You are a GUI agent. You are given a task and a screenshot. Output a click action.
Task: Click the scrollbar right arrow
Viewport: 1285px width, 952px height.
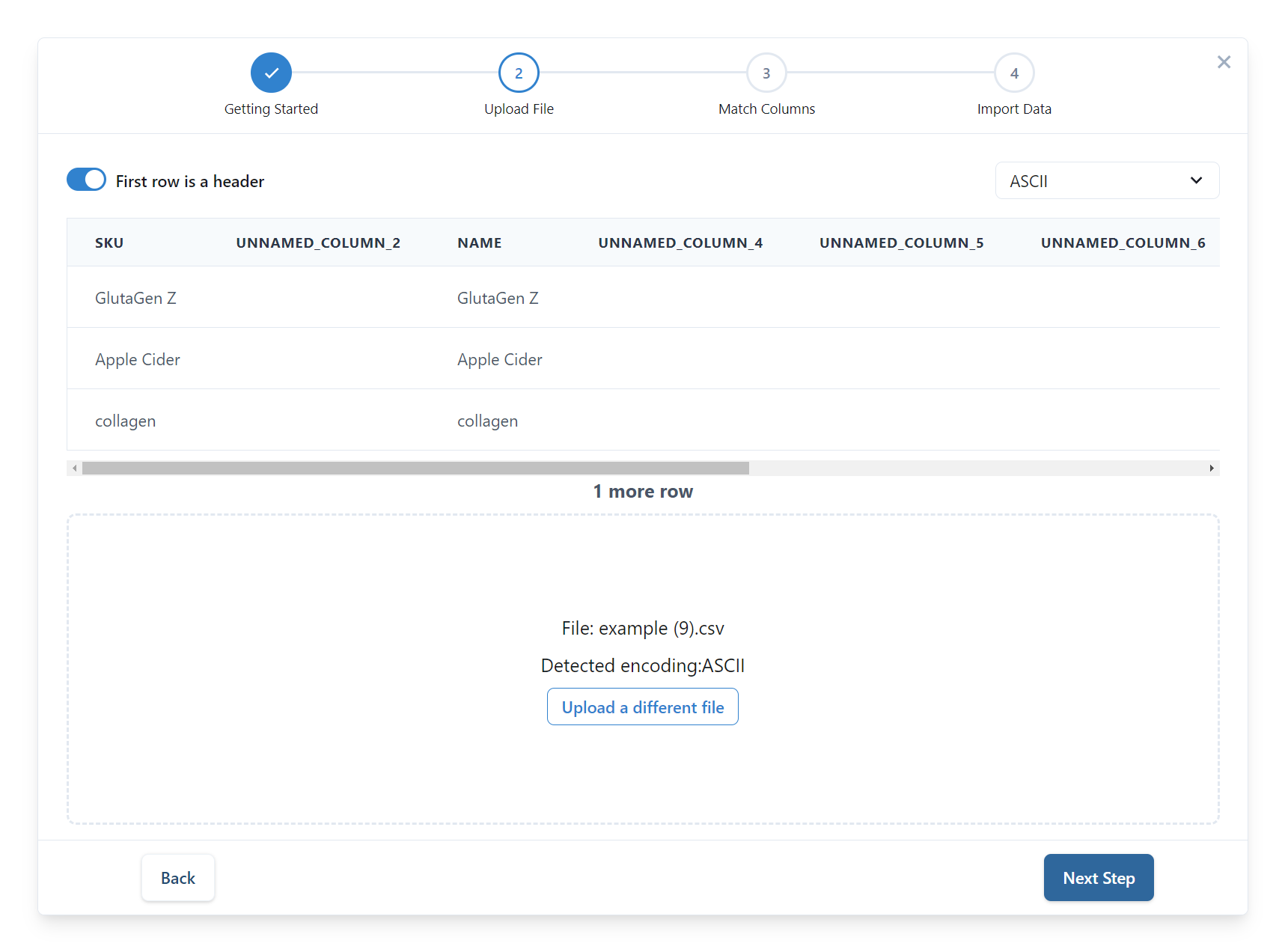1212,468
